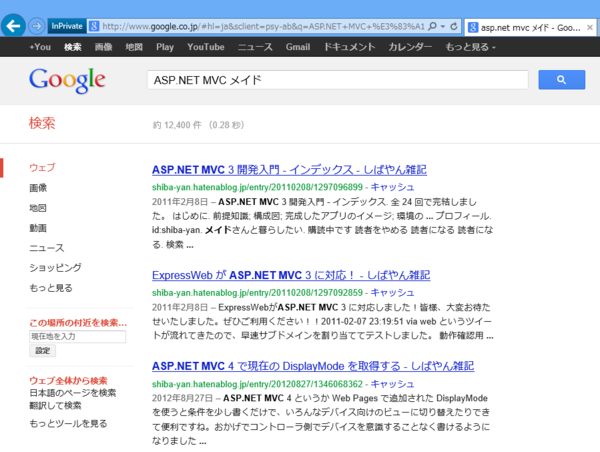The width and height of the screenshot is (600, 452).
Task: Open +You in the top bar
Action: click(x=40, y=47)
